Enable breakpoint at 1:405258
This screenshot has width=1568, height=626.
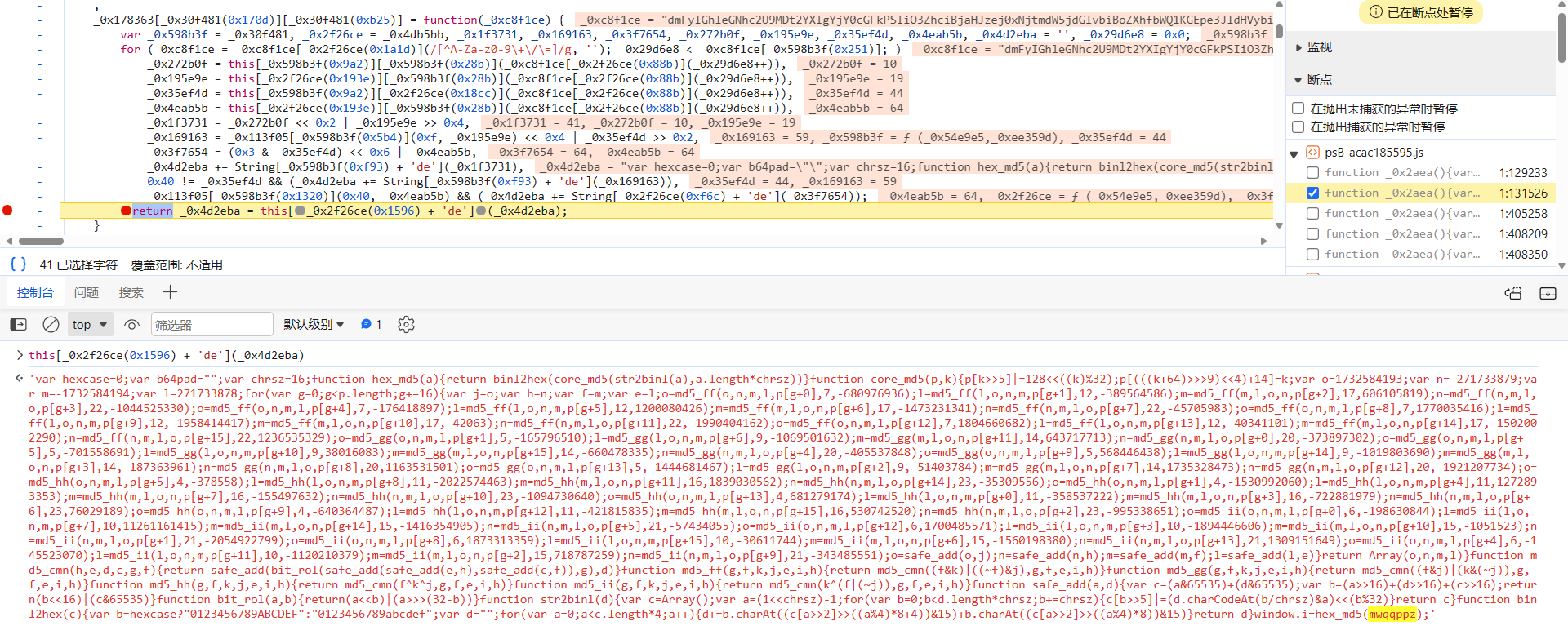1312,214
